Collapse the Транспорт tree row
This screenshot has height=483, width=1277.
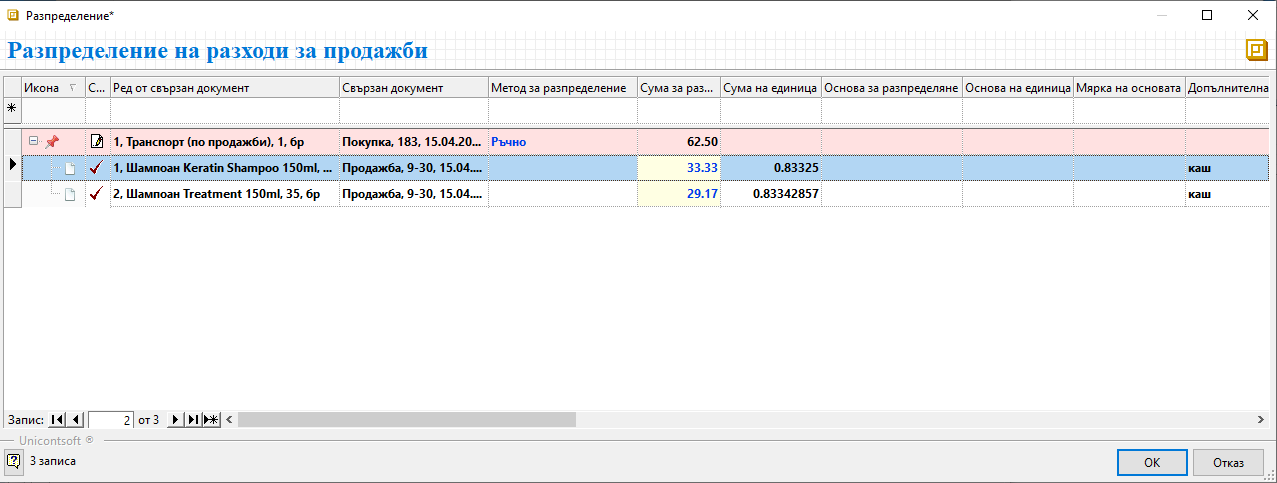[x=34, y=142]
